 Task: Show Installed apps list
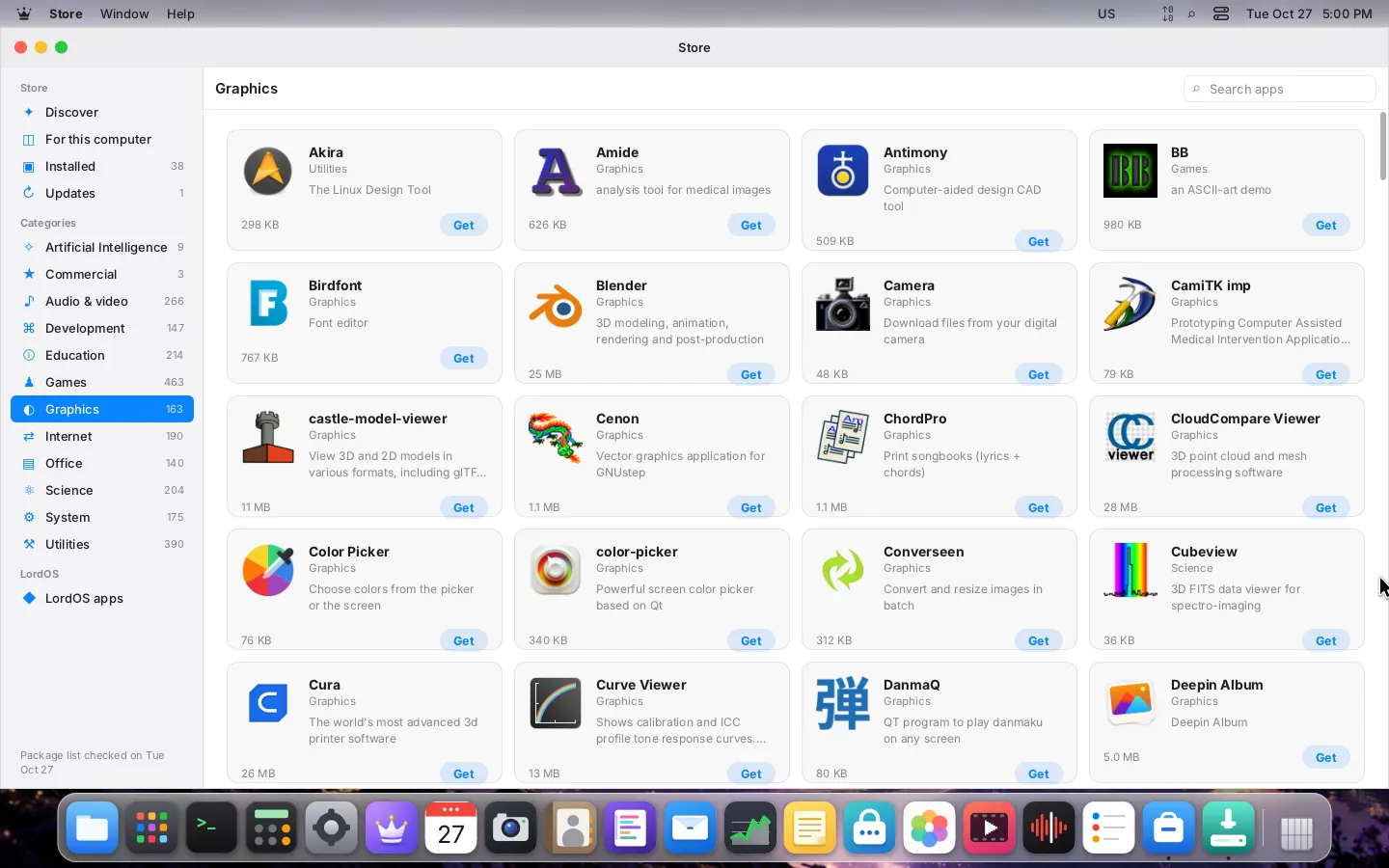click(x=102, y=166)
